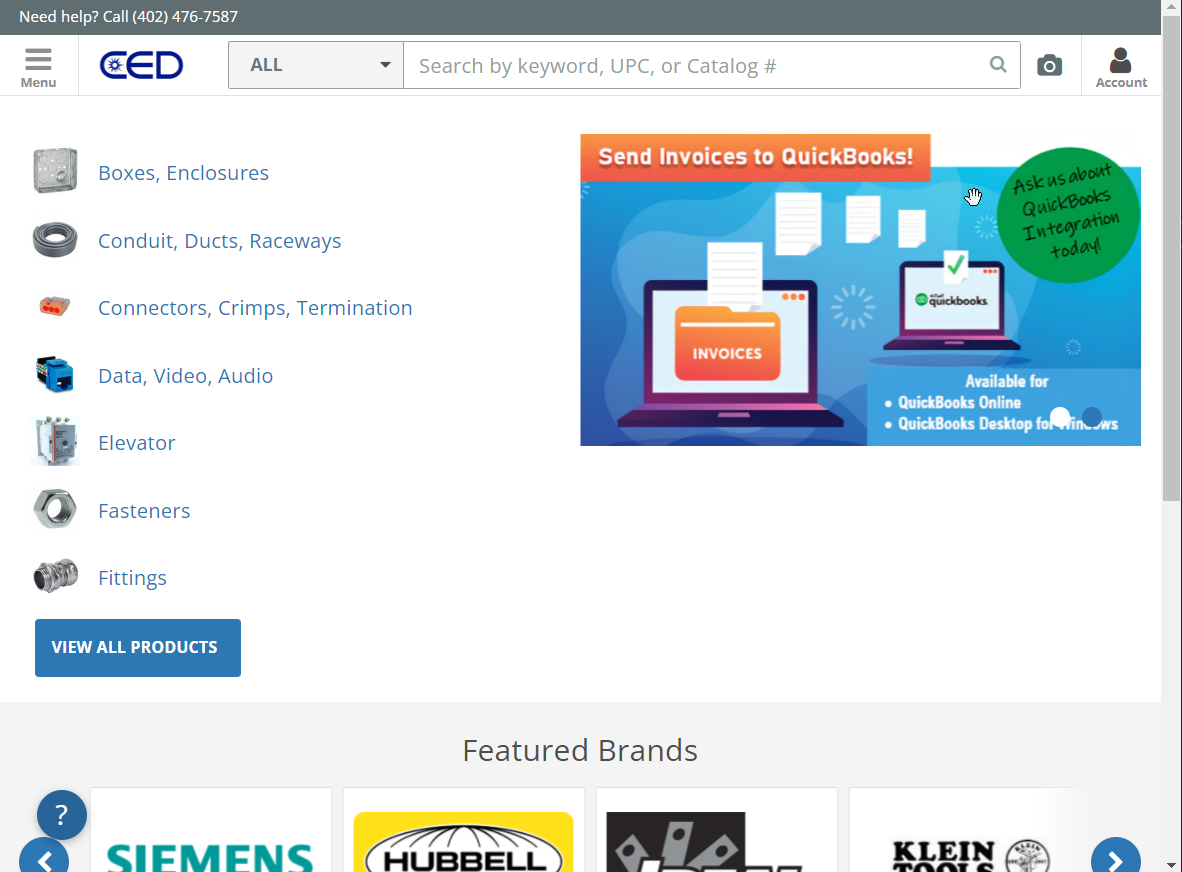Click the magnifying glass search icon

[x=997, y=65]
